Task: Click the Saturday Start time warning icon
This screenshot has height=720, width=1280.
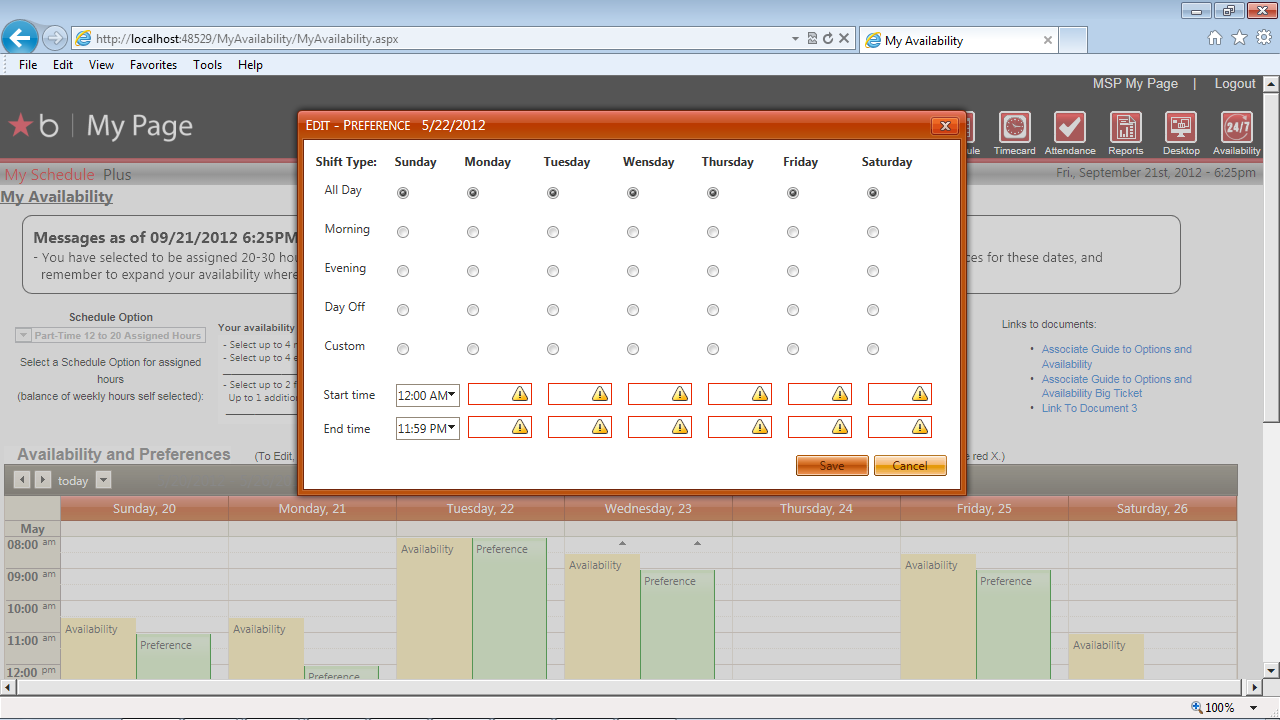Action: [x=920, y=395]
